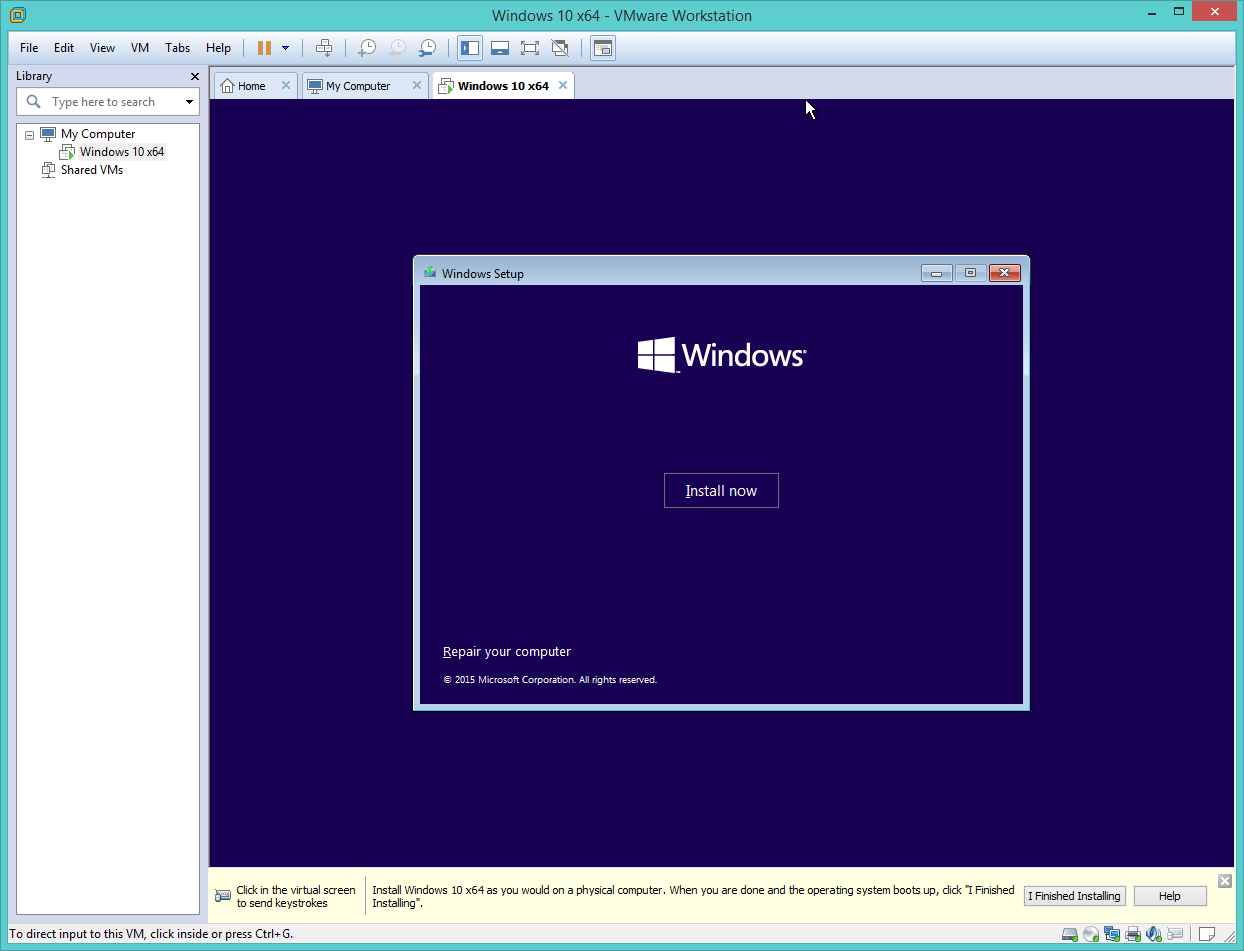Click the network adapter status icon
1244x951 pixels.
[x=1112, y=935]
